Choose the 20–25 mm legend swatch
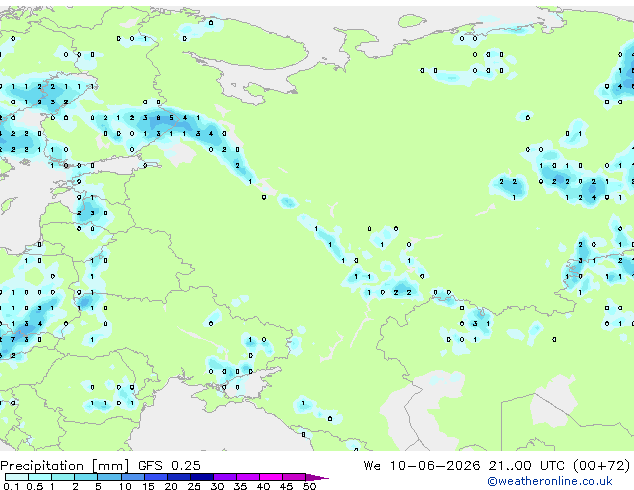 [x=179, y=477]
